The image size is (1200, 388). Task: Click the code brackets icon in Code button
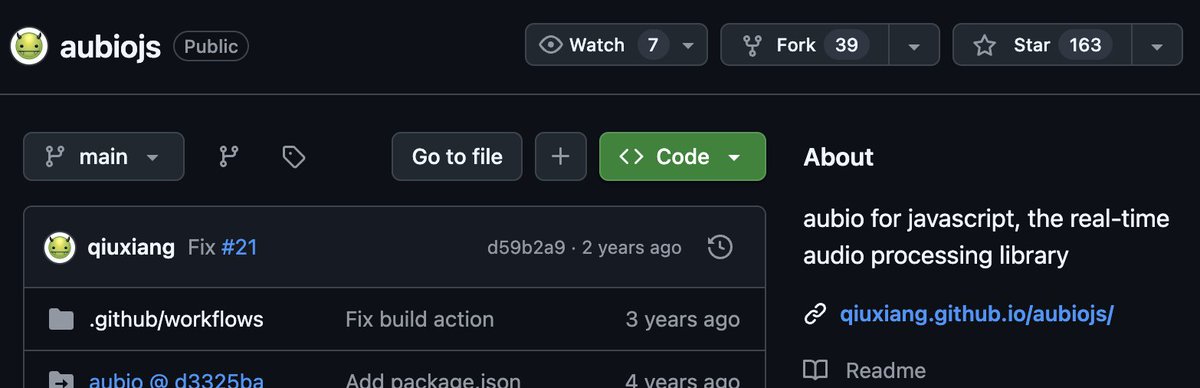(x=631, y=157)
